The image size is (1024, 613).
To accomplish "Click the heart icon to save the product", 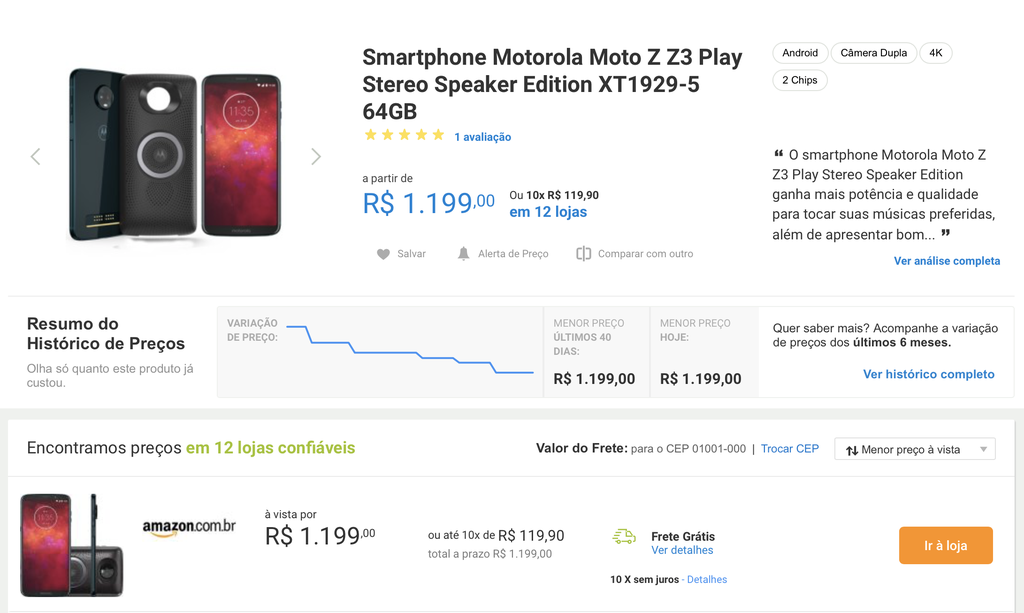I will click(383, 254).
